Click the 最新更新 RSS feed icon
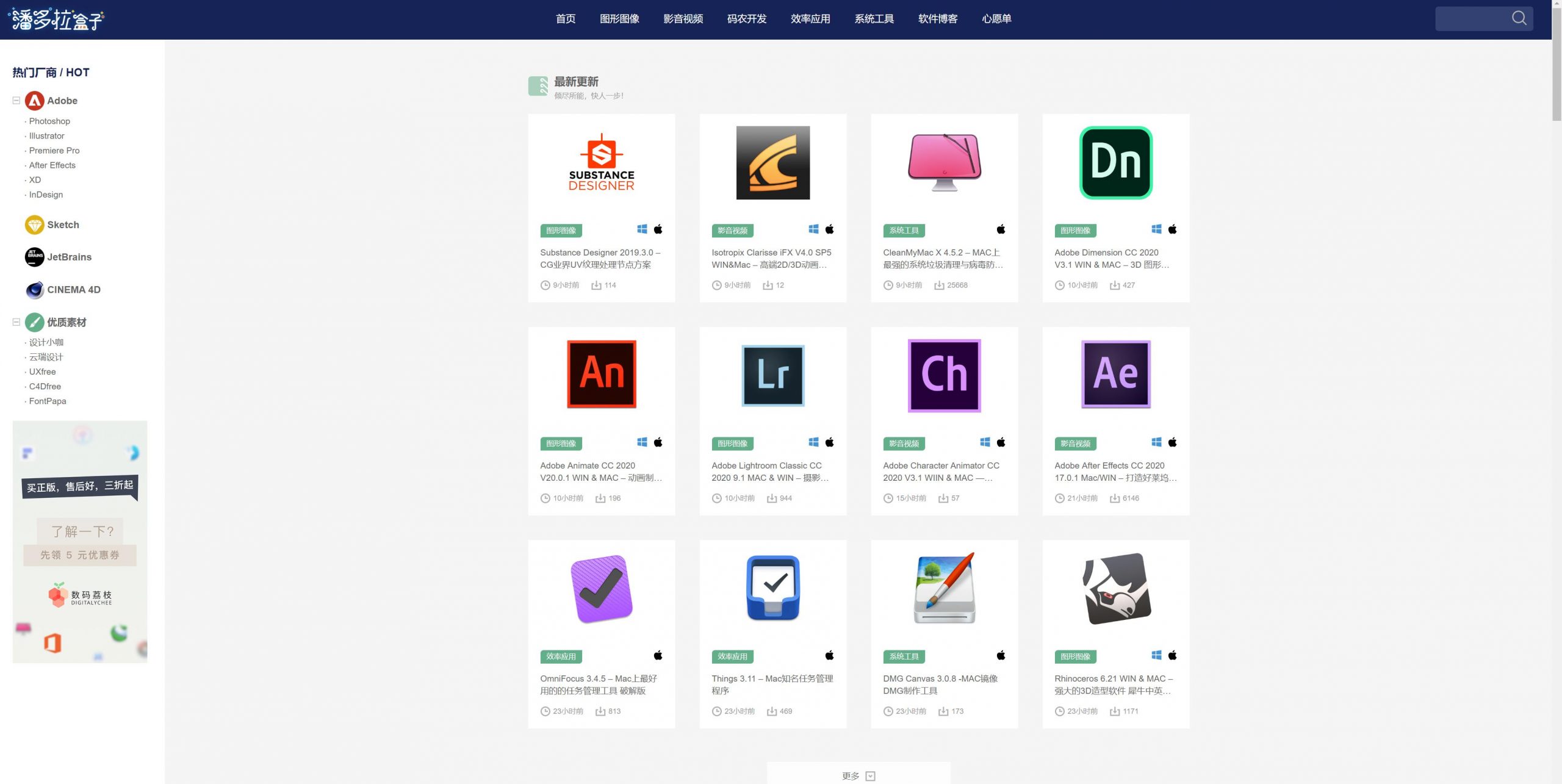Image resolution: width=1562 pixels, height=784 pixels. [x=538, y=86]
